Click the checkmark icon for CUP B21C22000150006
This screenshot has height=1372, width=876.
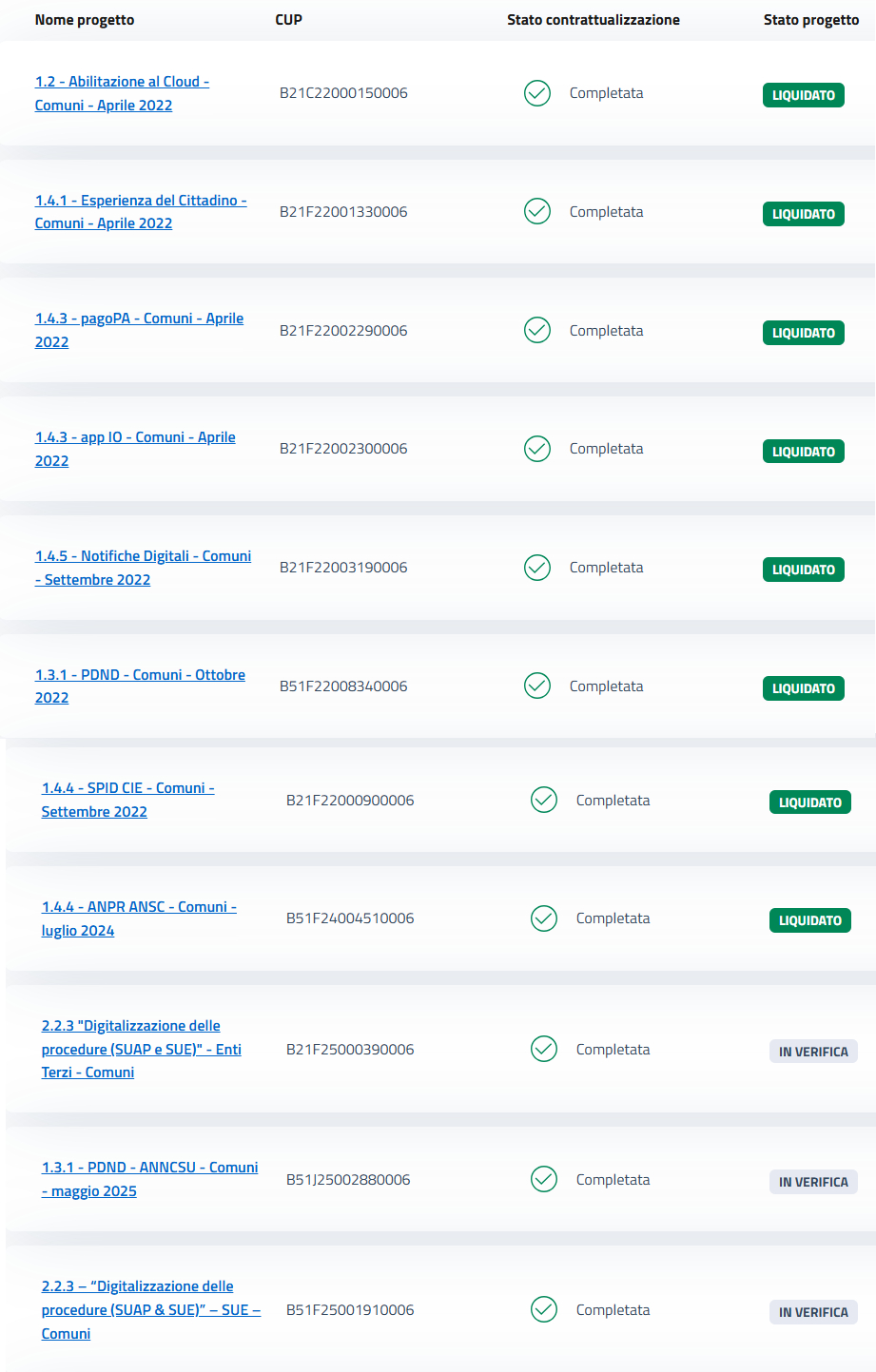[x=537, y=93]
